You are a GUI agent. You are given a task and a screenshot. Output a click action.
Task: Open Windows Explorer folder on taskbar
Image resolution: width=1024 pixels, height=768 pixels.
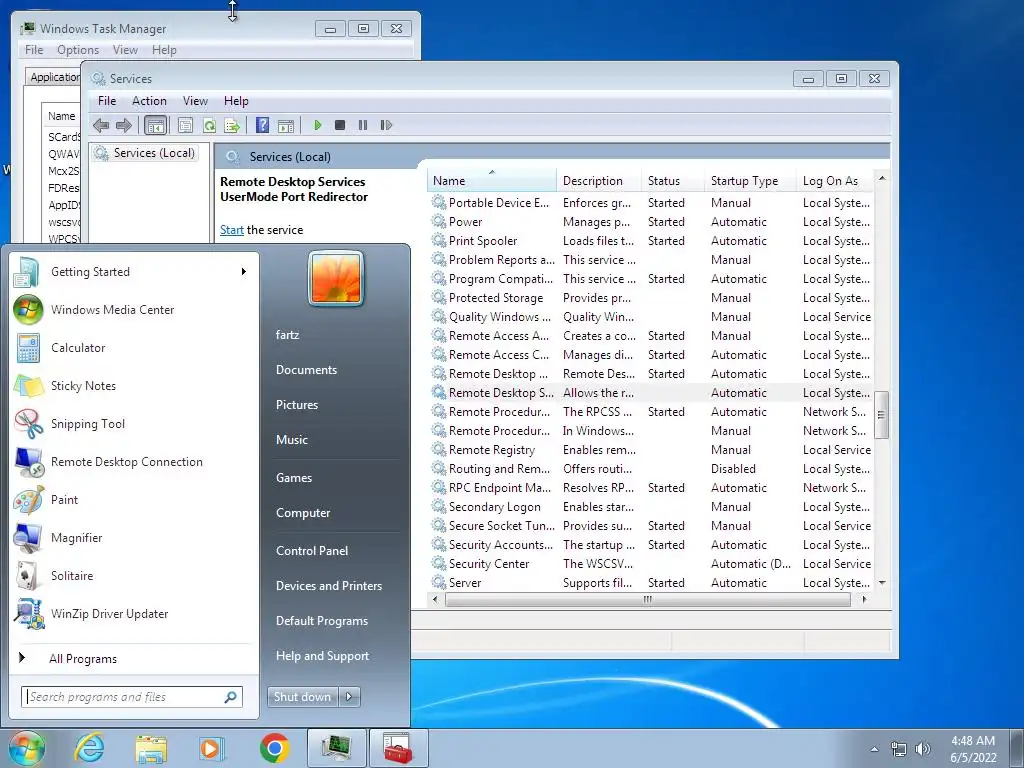click(x=151, y=748)
